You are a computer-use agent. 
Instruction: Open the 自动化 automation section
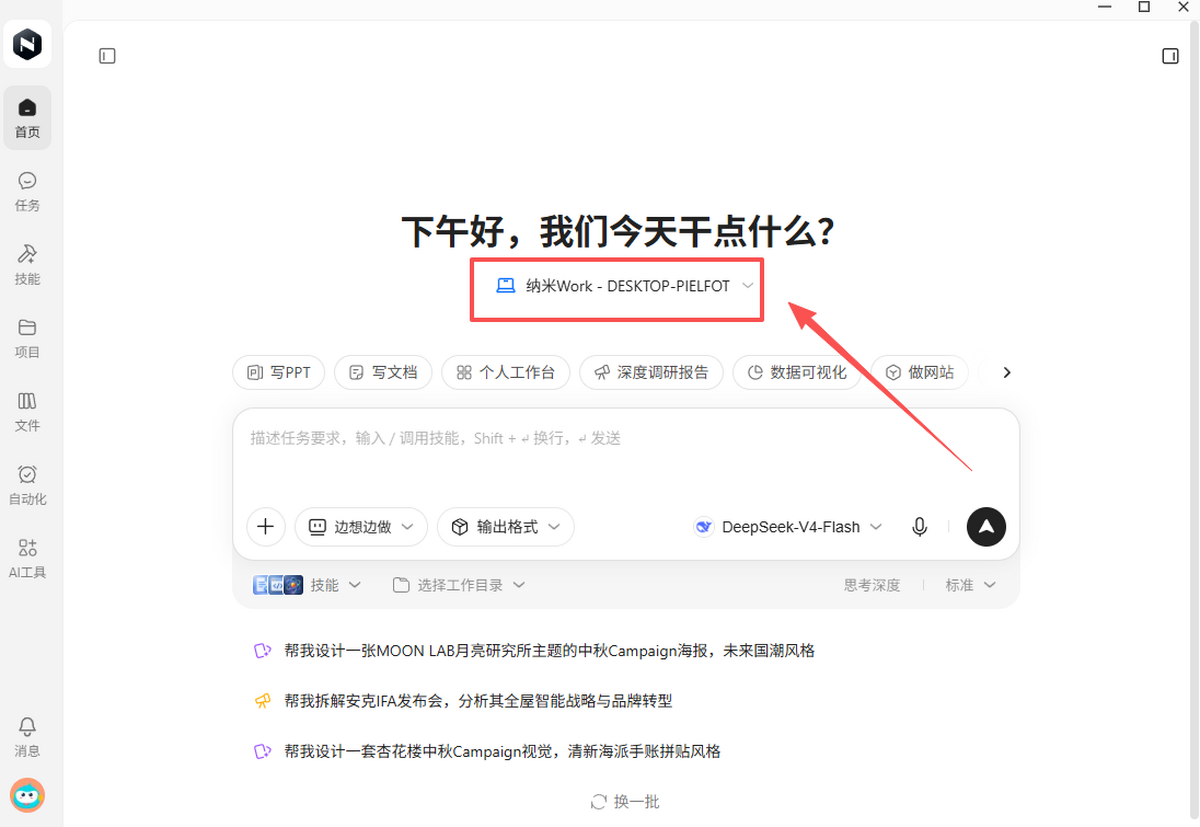click(27, 486)
